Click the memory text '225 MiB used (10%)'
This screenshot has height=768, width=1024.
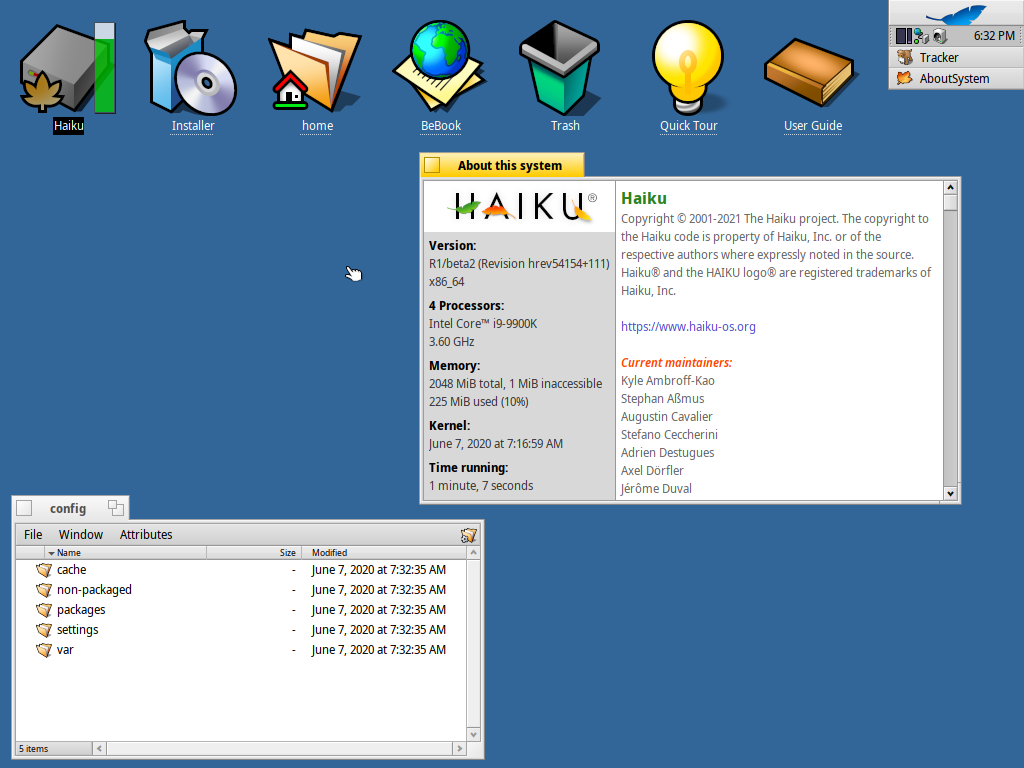click(479, 402)
